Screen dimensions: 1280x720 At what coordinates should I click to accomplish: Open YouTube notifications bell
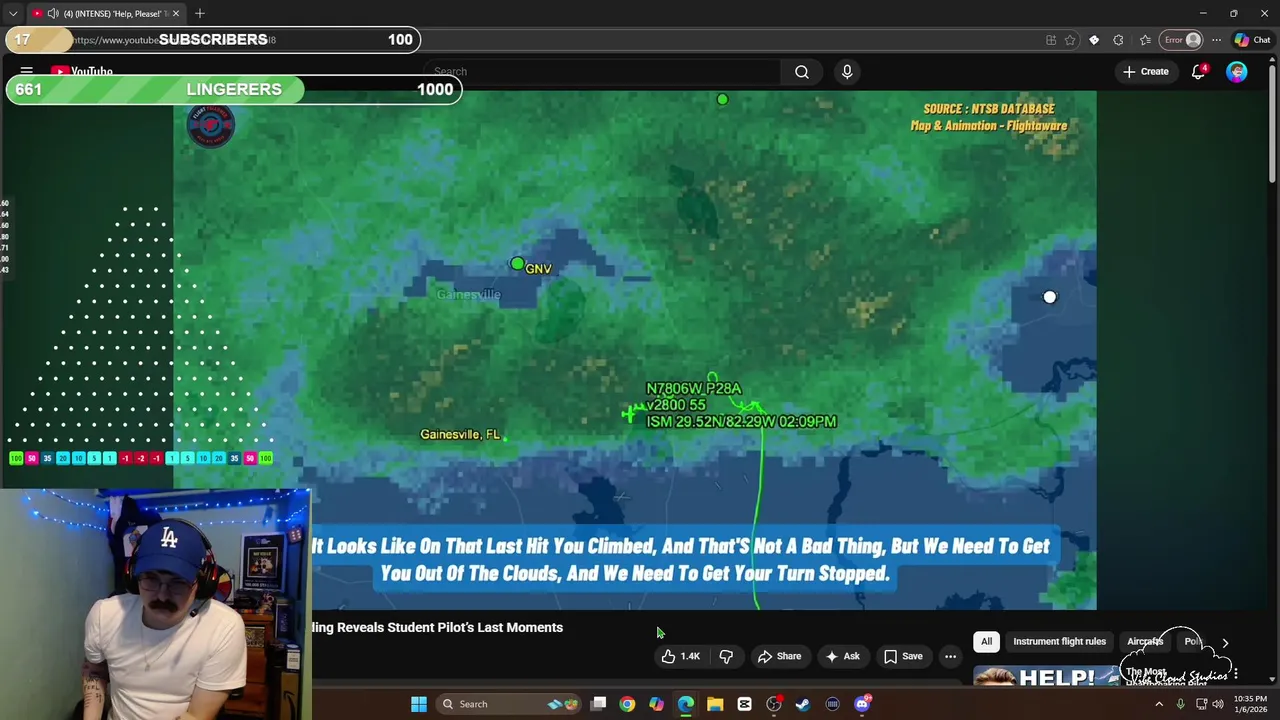(x=1198, y=72)
